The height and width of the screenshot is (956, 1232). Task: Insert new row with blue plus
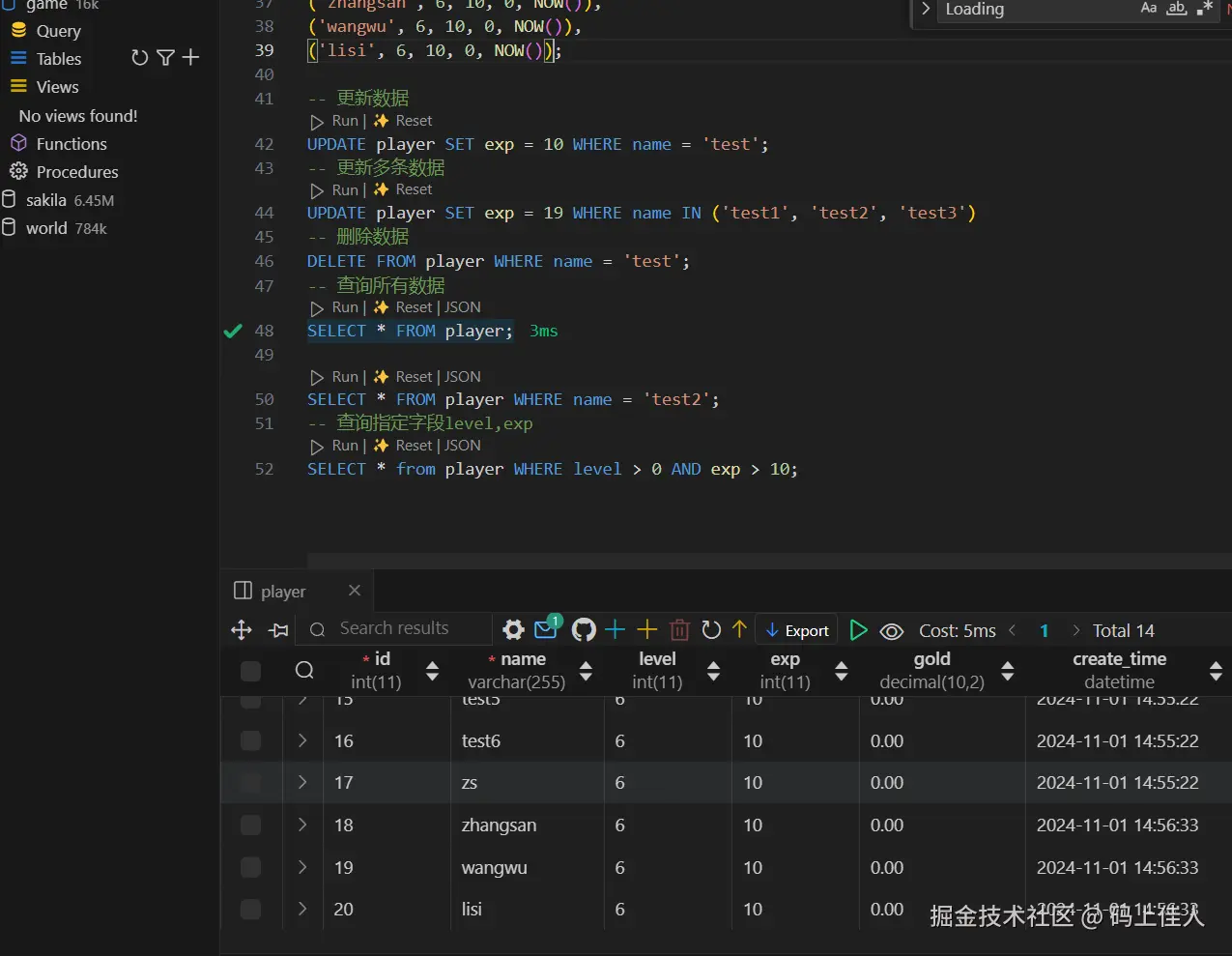click(x=615, y=630)
